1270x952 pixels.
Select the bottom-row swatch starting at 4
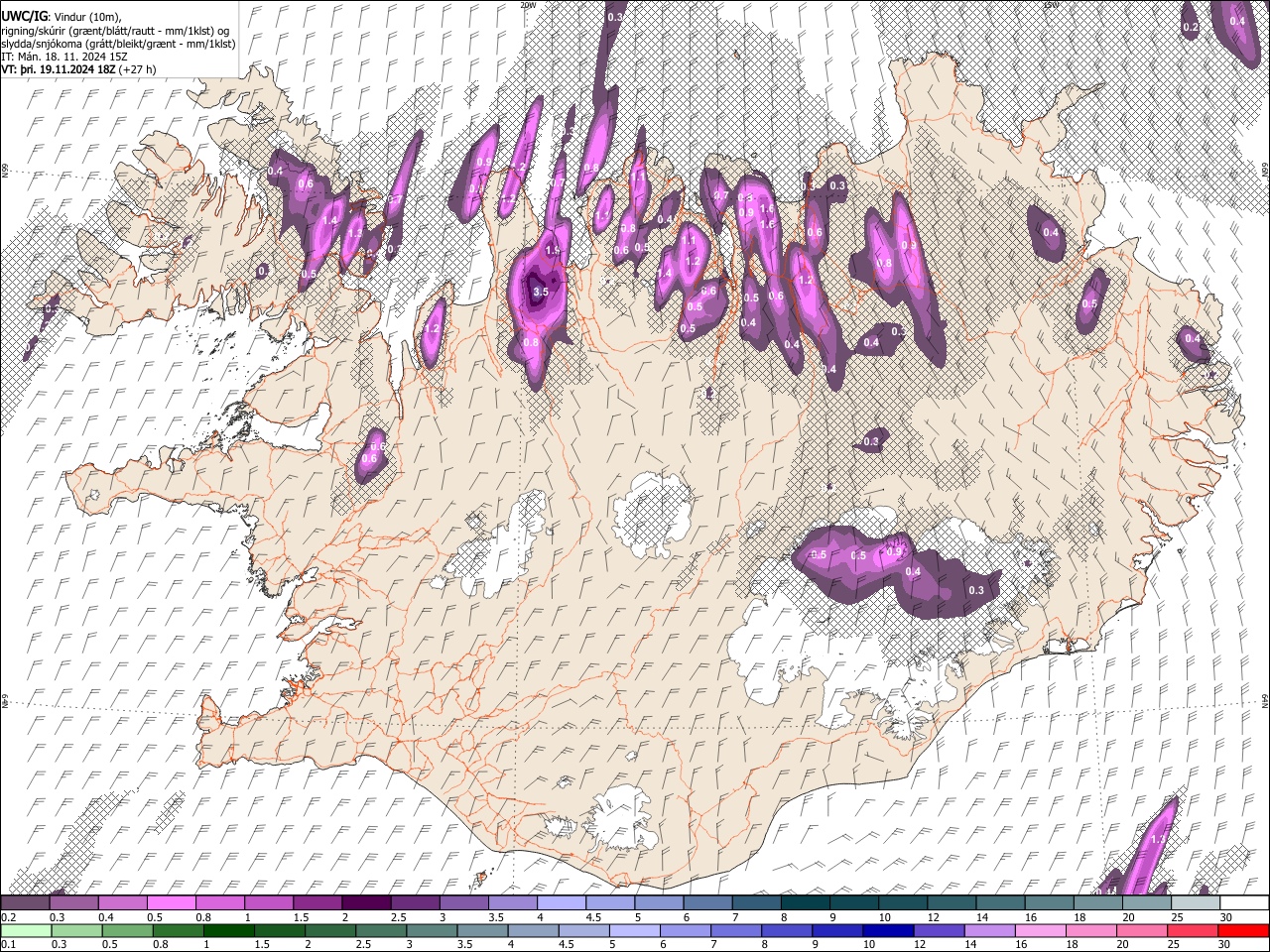pos(534,930)
